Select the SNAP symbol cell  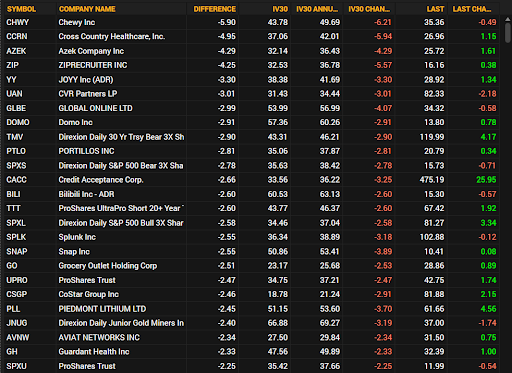coord(17,252)
